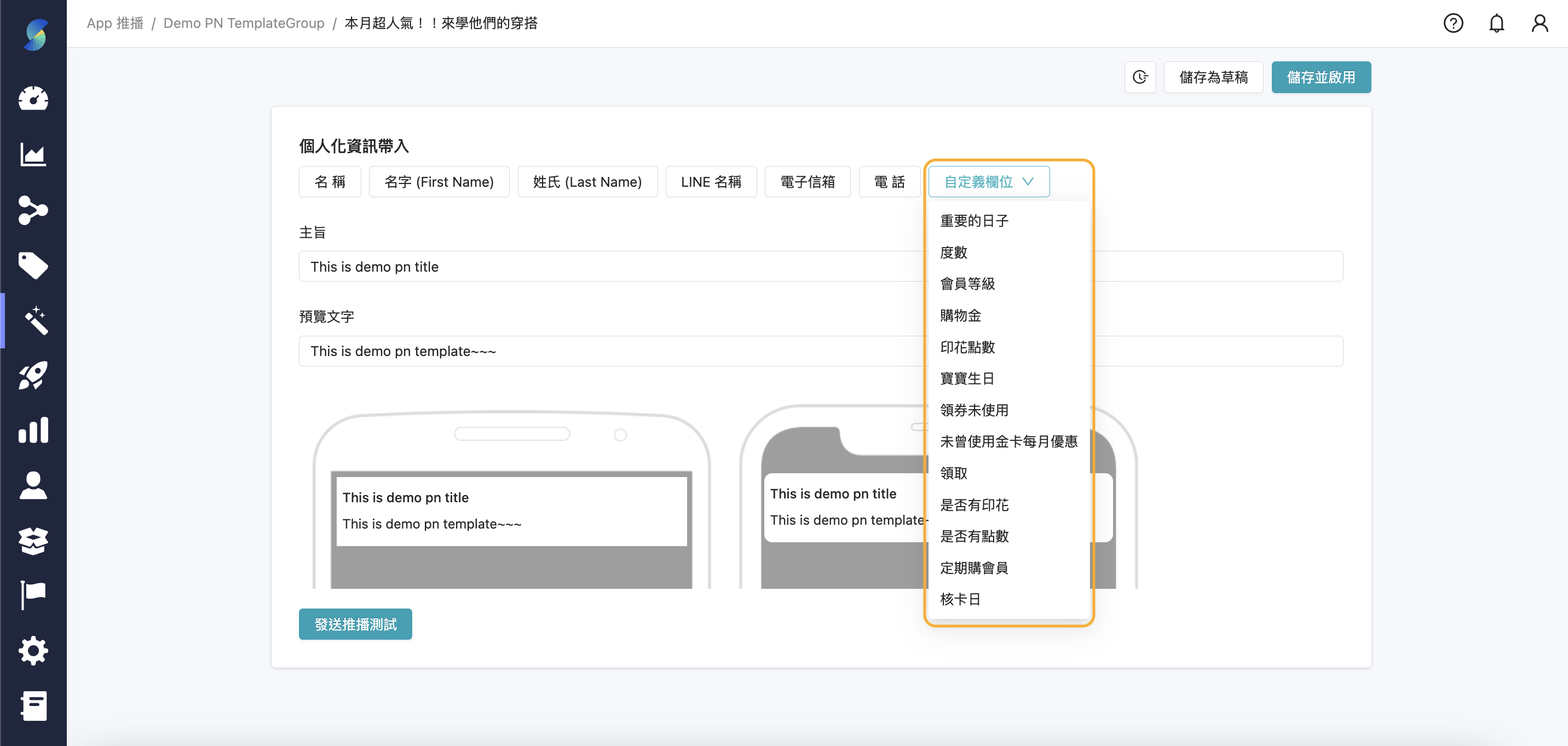This screenshot has width=1568, height=746.
Task: Open the dashboard gauge icon in sidebar
Action: (x=33, y=99)
